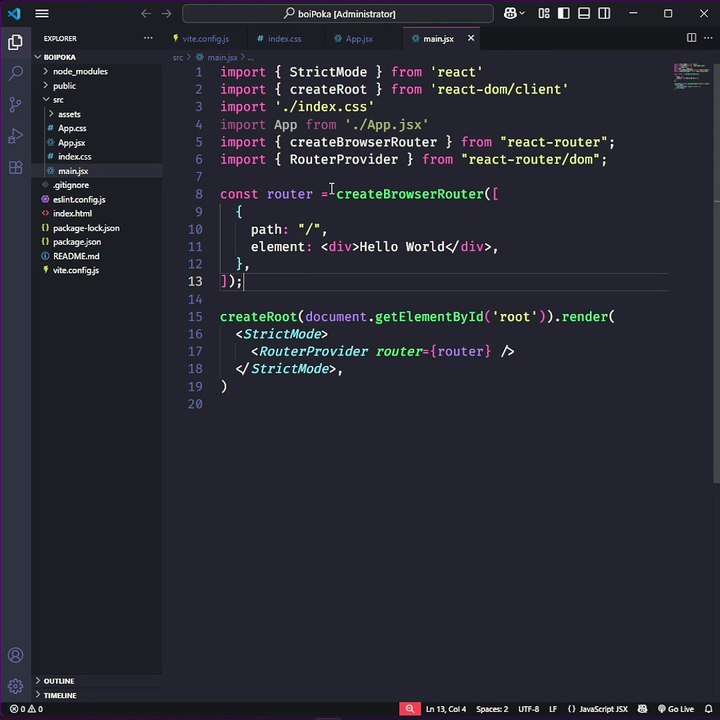This screenshot has height=720, width=720.
Task: Open the Manage gear settings icon
Action: pyautogui.click(x=16, y=686)
